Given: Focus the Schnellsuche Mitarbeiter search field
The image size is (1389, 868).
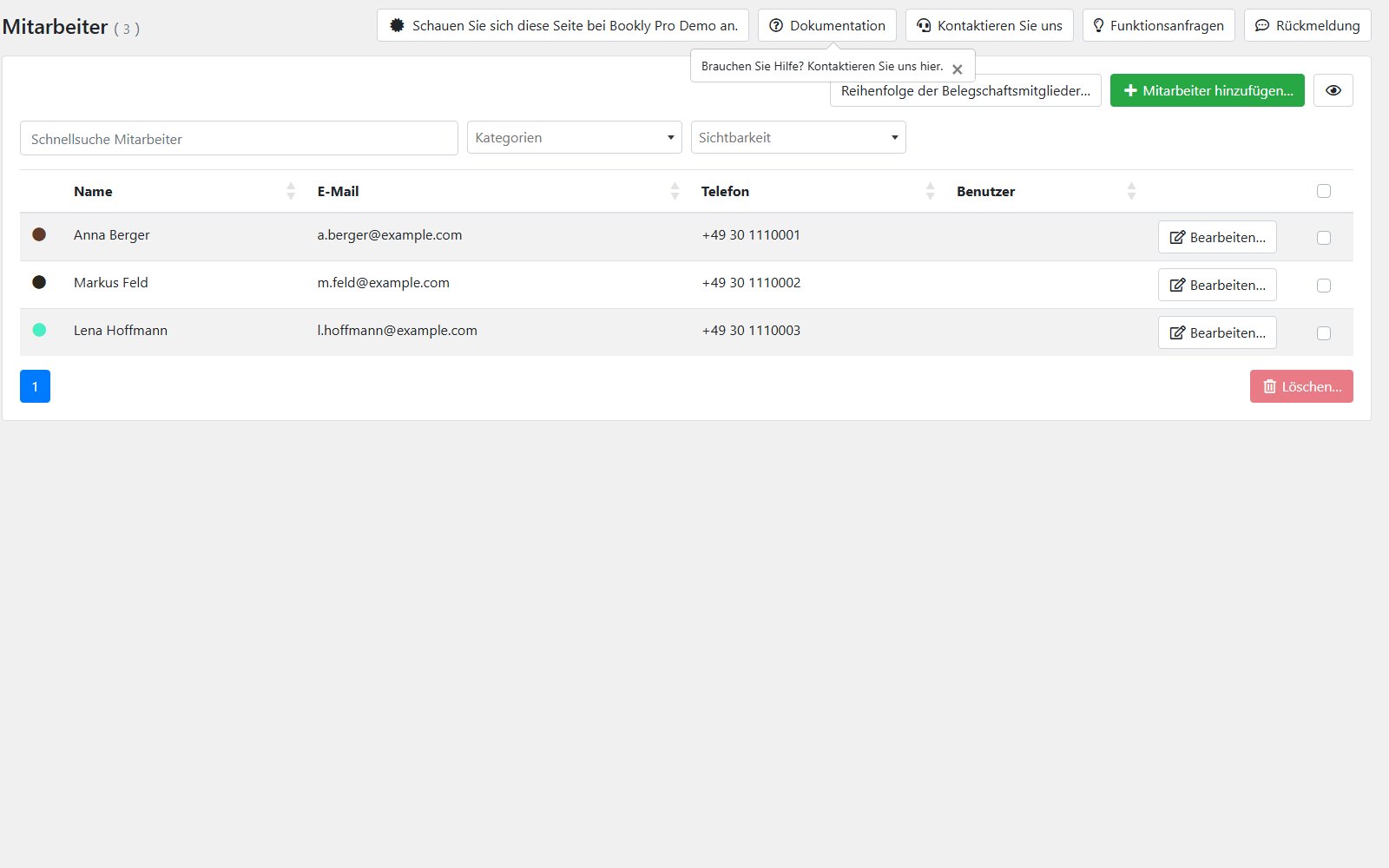Looking at the screenshot, I should [239, 138].
